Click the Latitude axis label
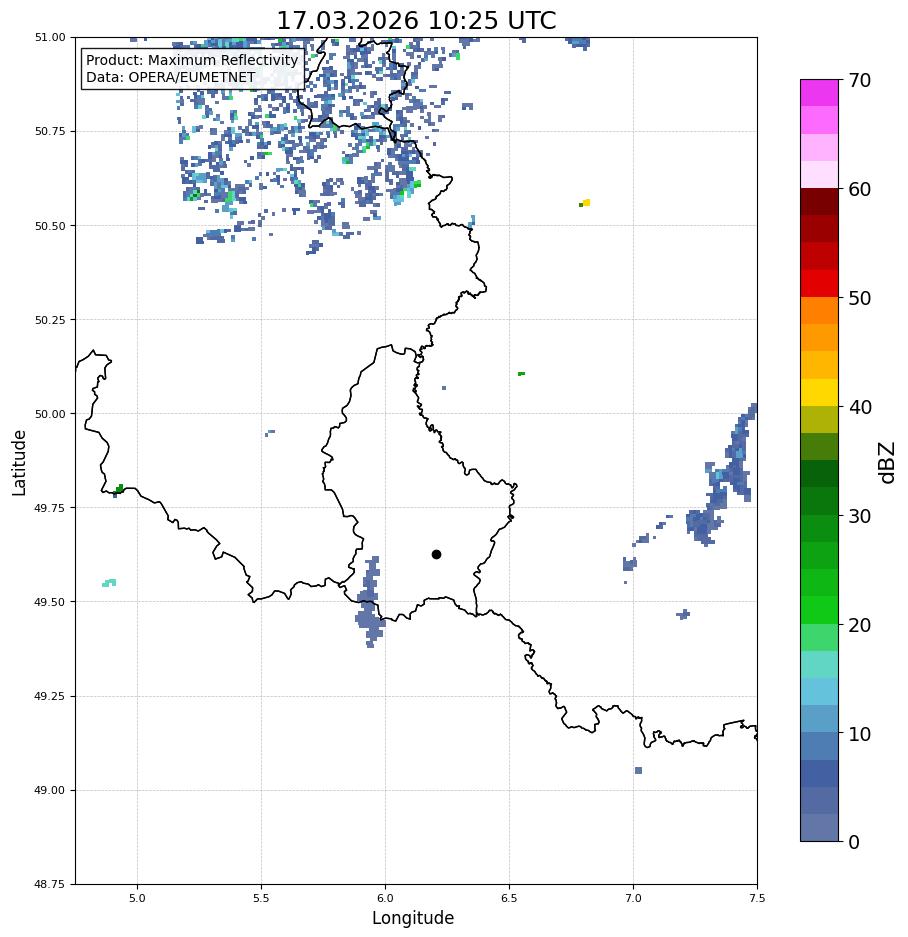 click(19, 463)
